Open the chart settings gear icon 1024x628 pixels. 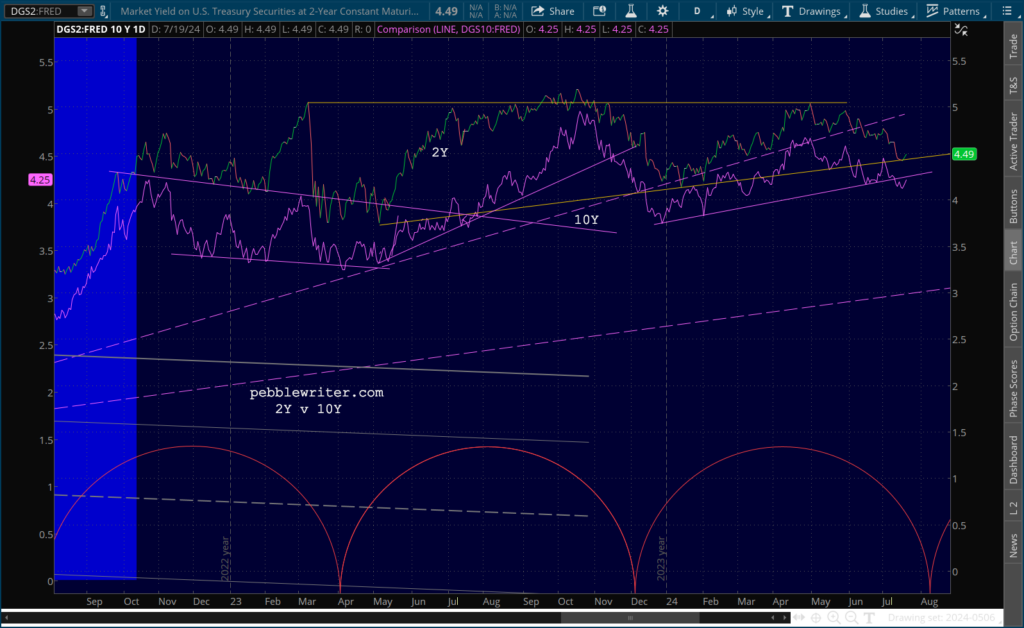click(662, 11)
